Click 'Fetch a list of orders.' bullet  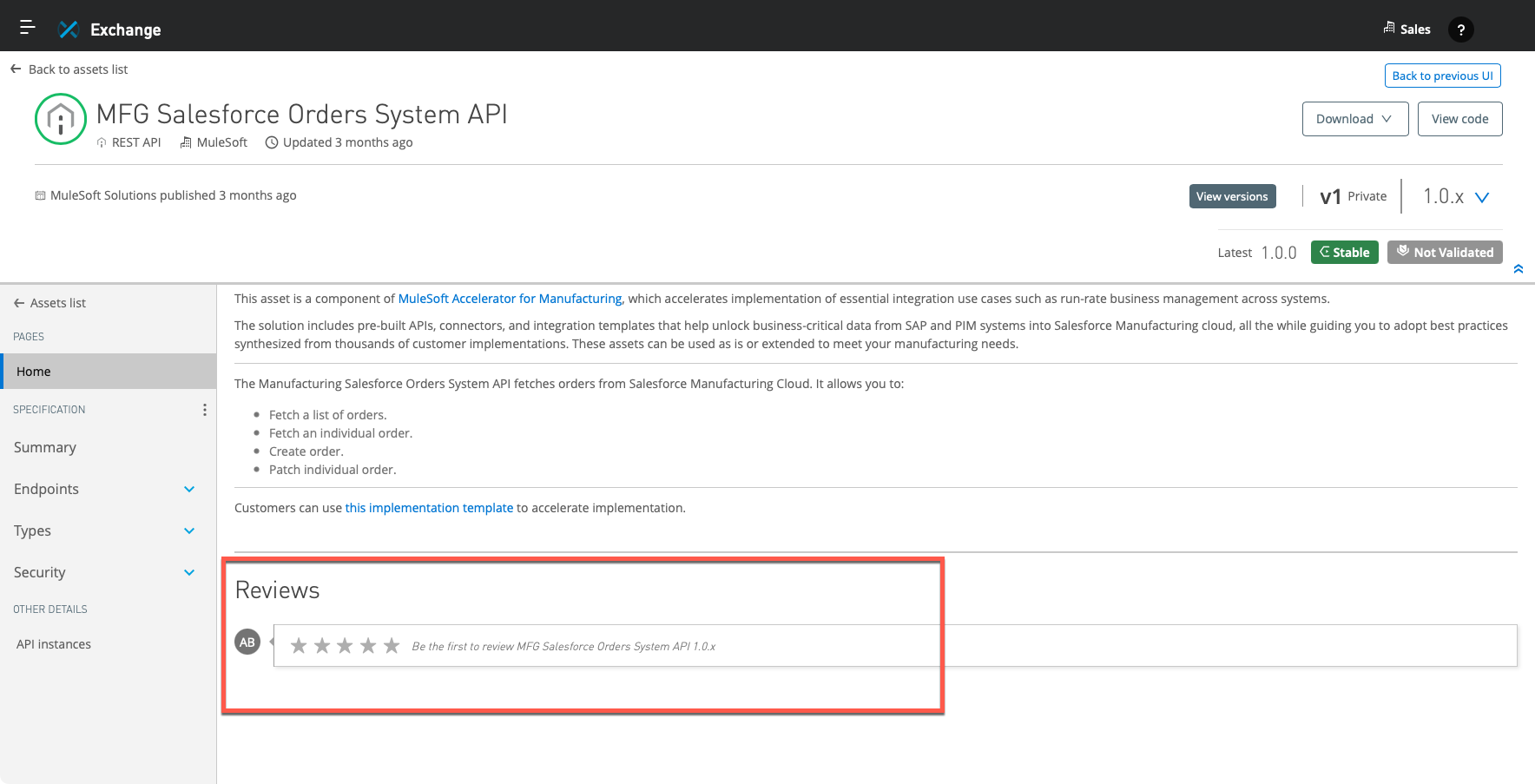coord(328,415)
